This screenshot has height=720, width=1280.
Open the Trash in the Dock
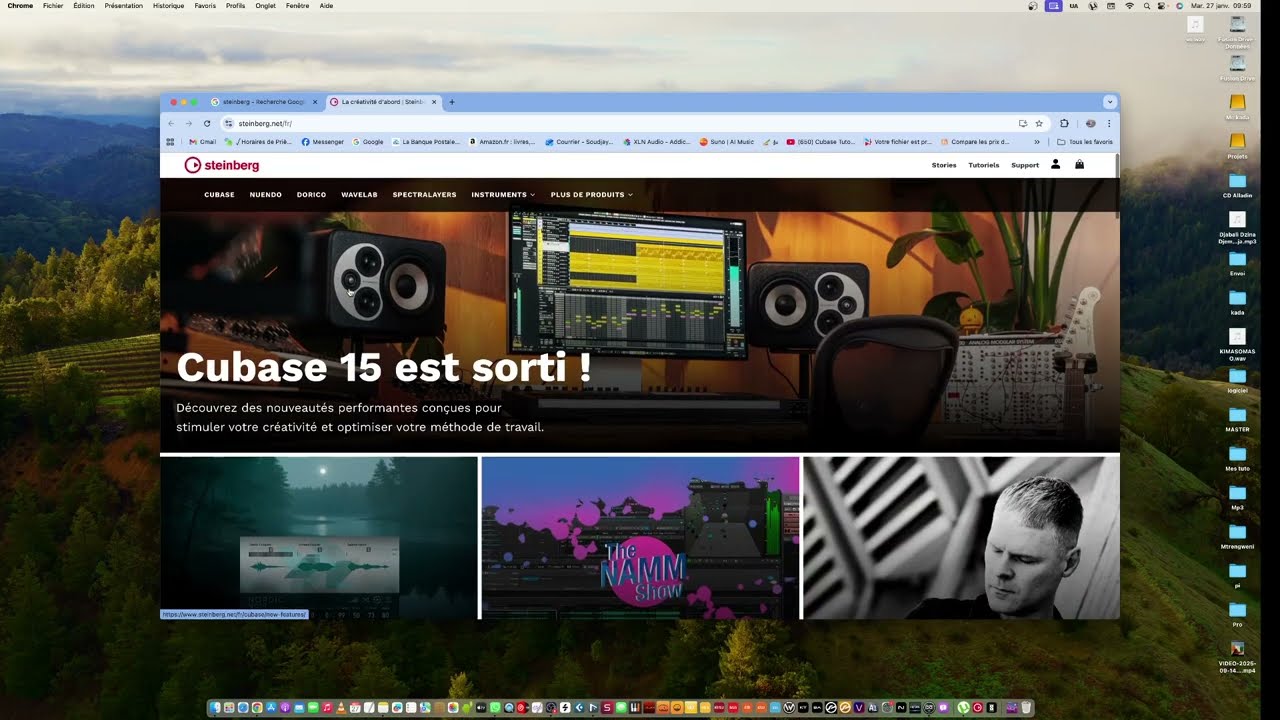click(x=1025, y=707)
